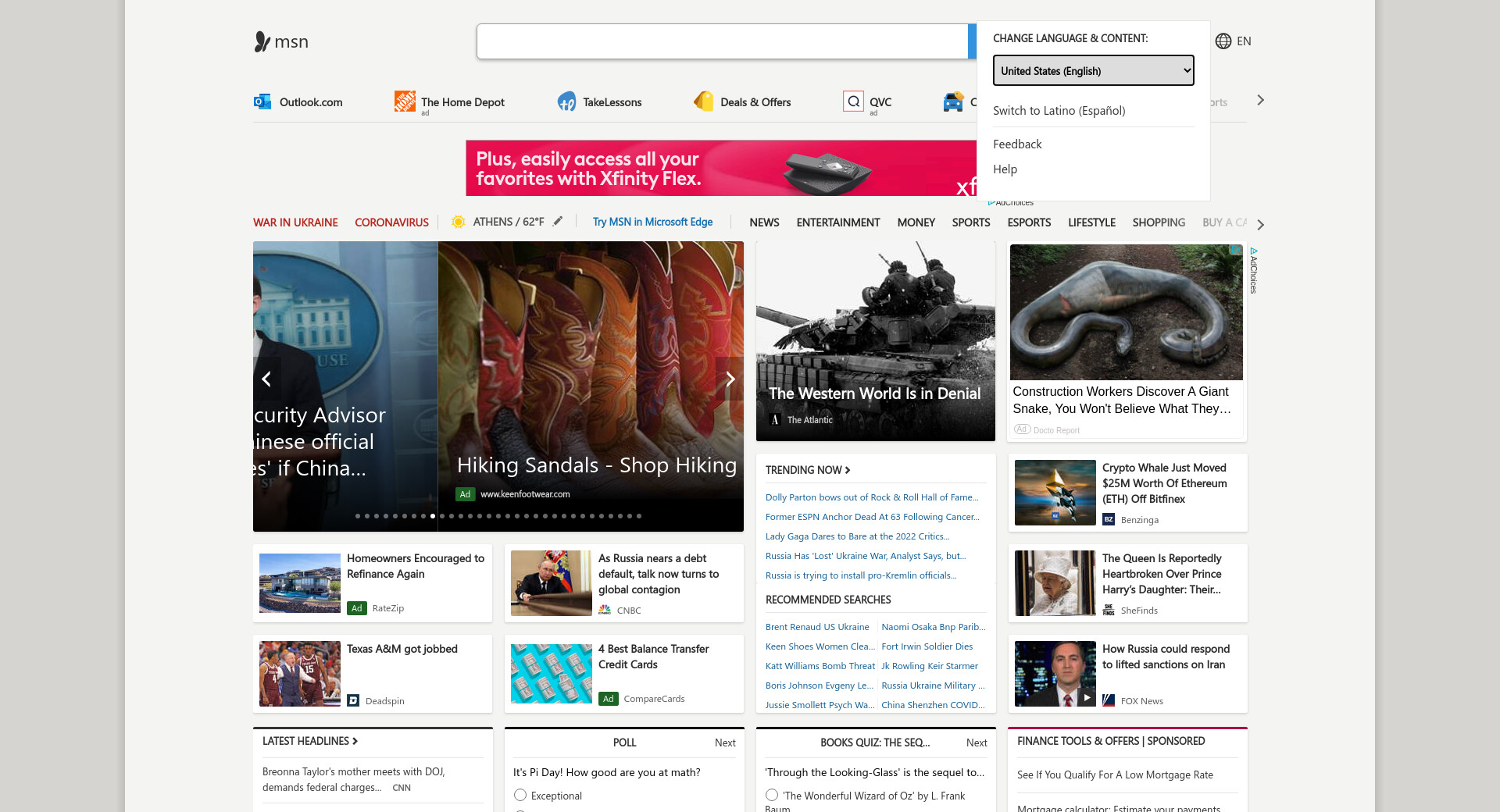Edit weather location with pencil icon
This screenshot has height=812, width=1500.
coord(558,222)
